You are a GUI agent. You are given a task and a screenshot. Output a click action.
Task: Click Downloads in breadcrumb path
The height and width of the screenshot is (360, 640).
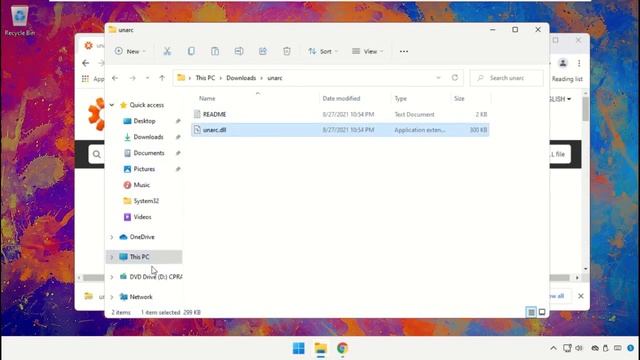click(x=241, y=78)
